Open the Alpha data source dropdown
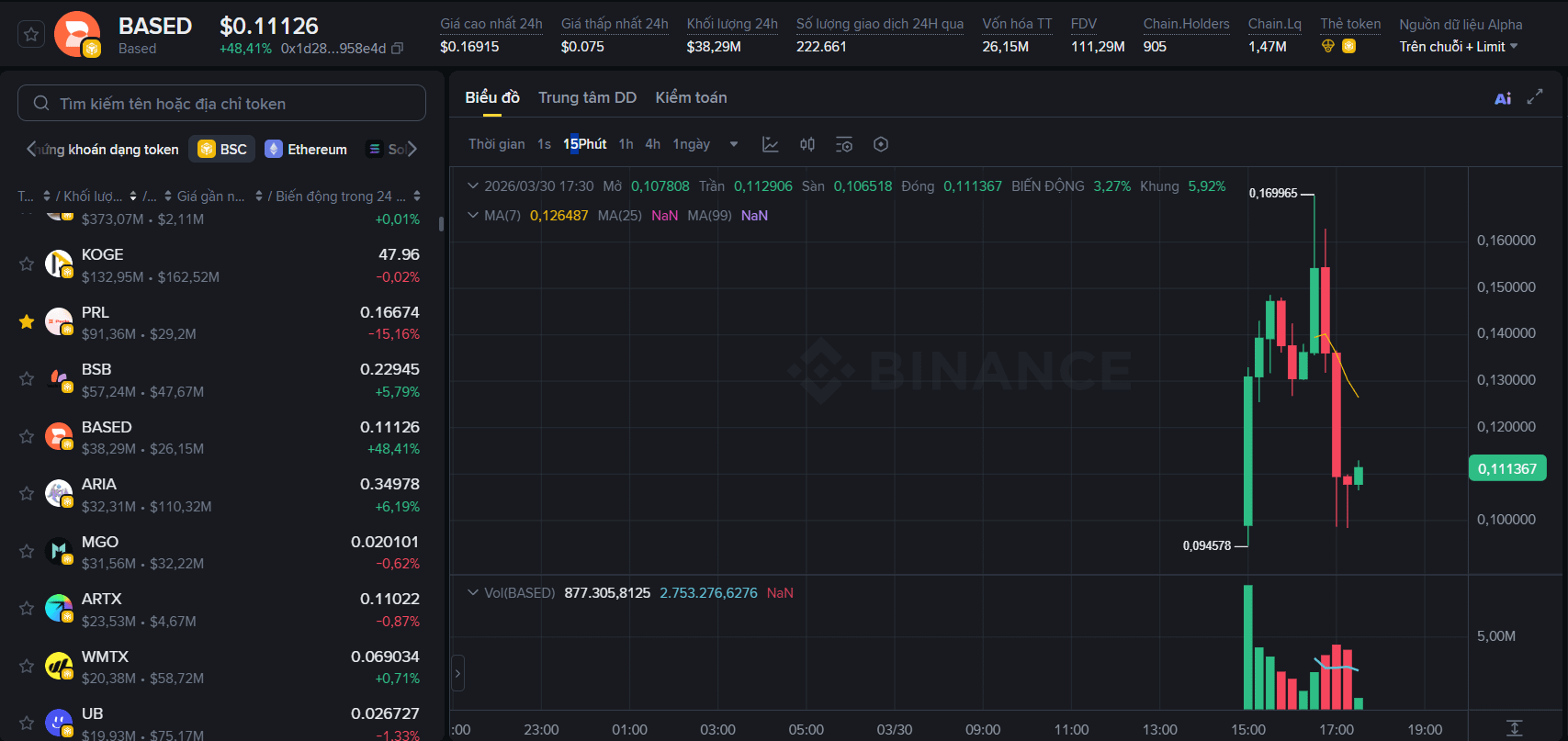The width and height of the screenshot is (1568, 741). click(x=1459, y=47)
